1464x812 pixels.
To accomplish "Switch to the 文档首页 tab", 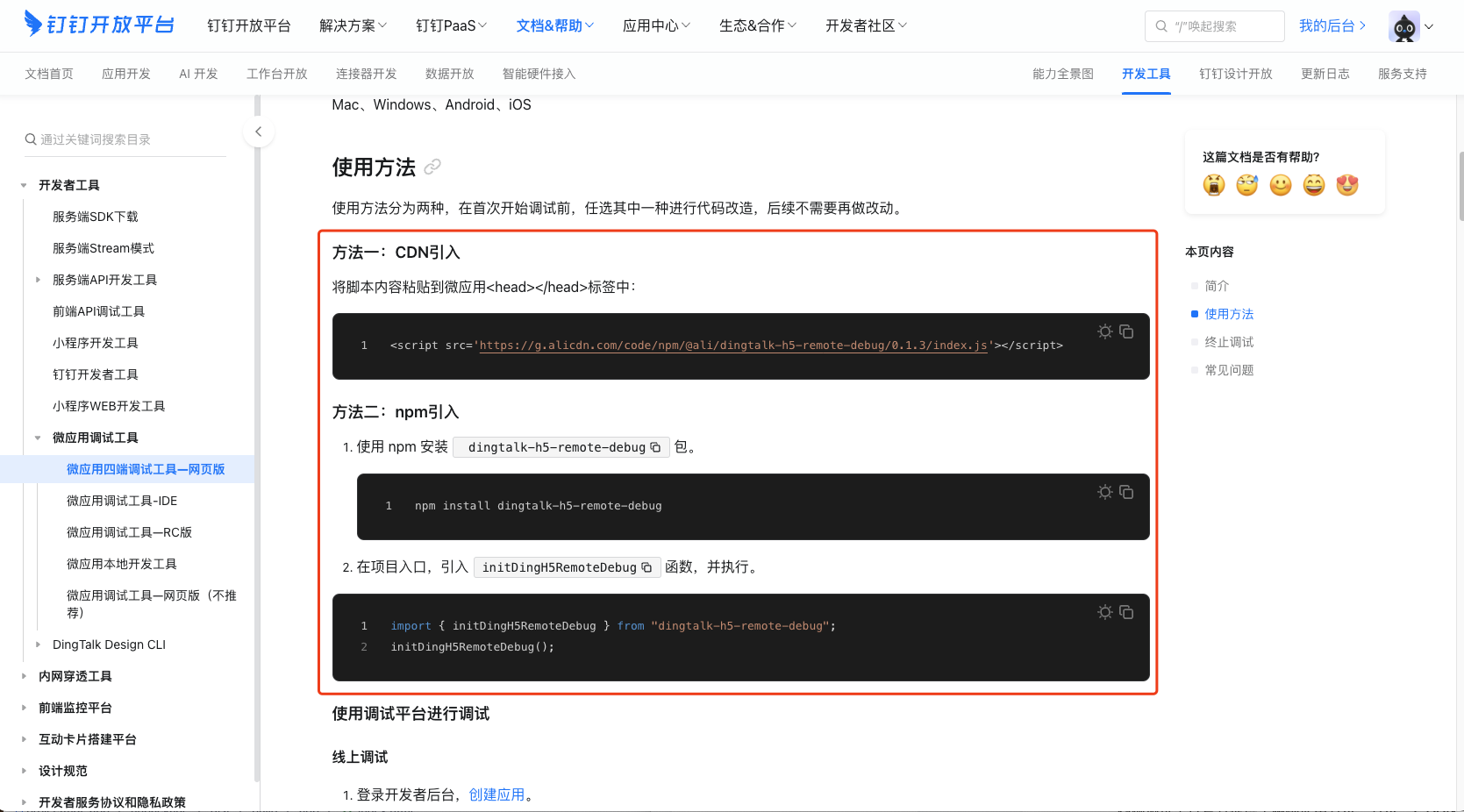I will point(49,74).
